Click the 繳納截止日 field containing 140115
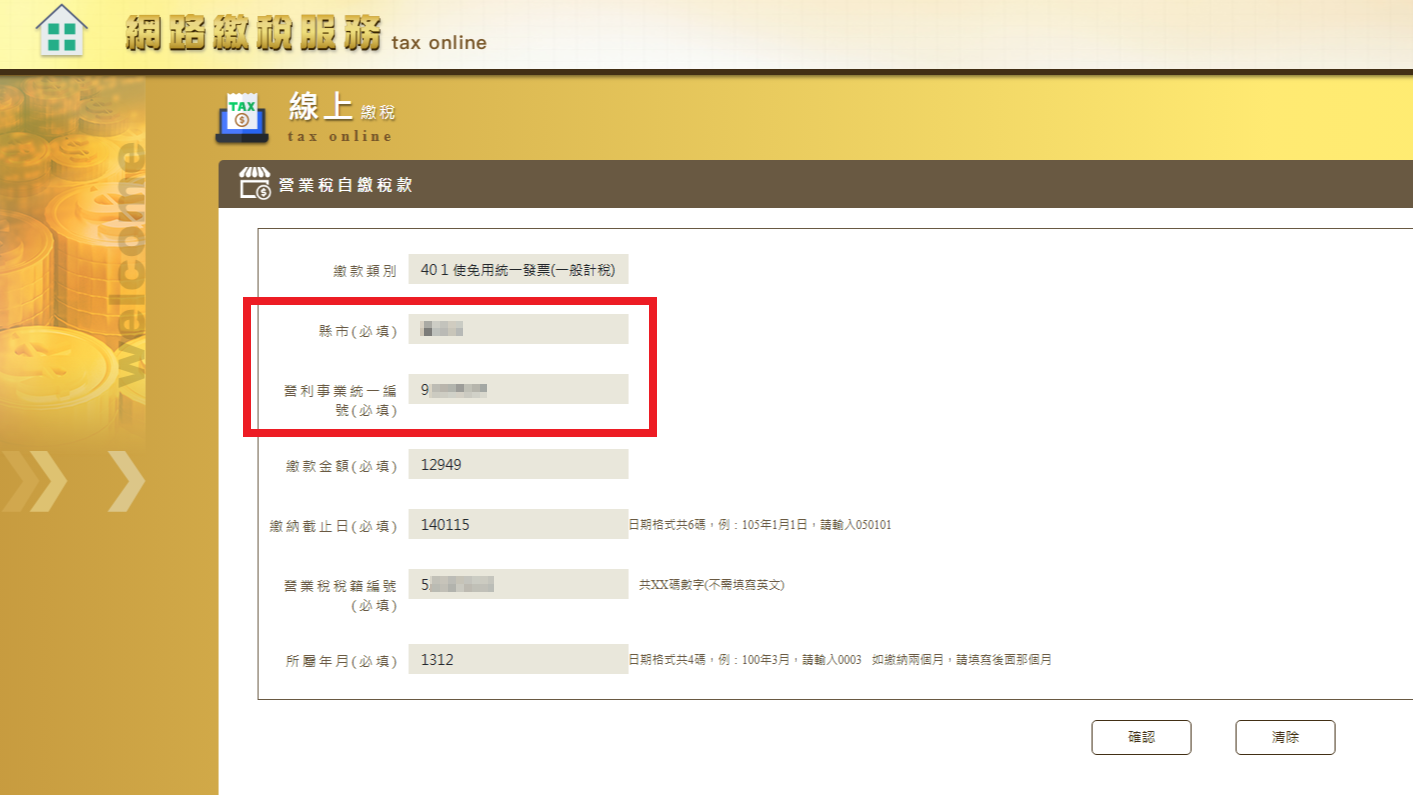Image resolution: width=1413 pixels, height=795 pixels. coord(518,524)
